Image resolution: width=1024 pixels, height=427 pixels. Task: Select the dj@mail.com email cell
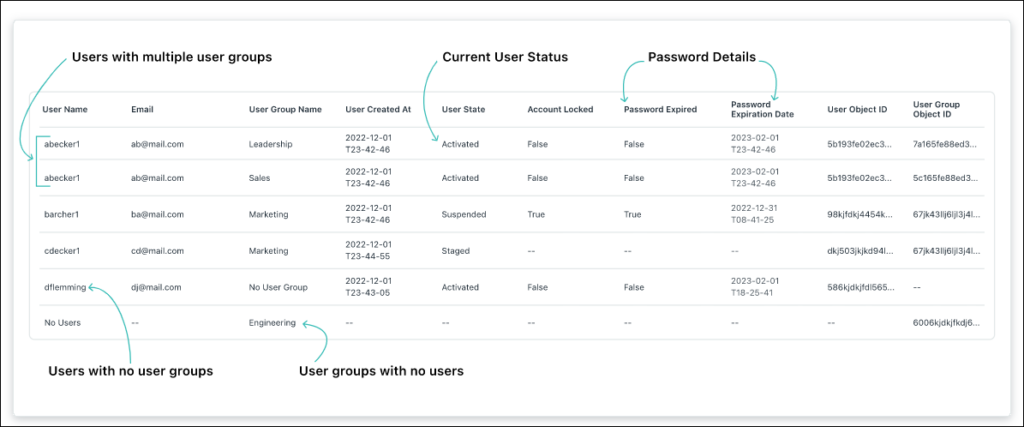pyautogui.click(x=155, y=287)
